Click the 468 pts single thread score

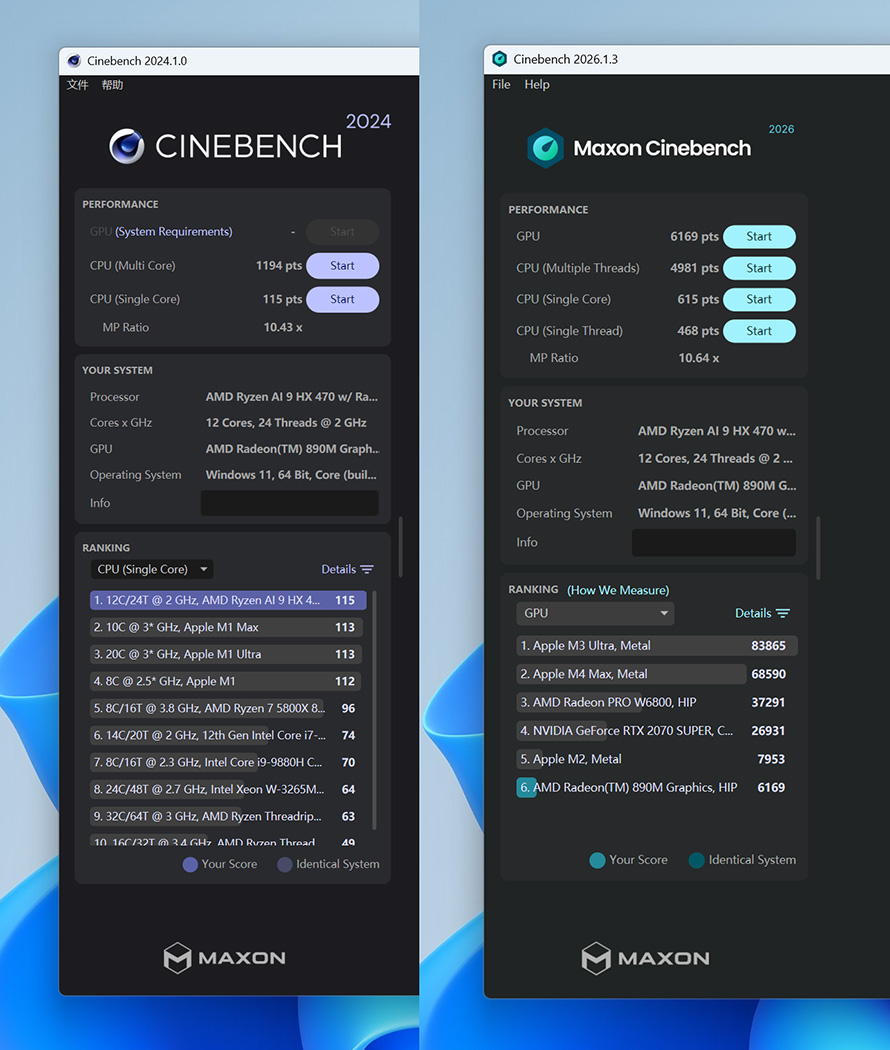pyautogui.click(x=698, y=331)
